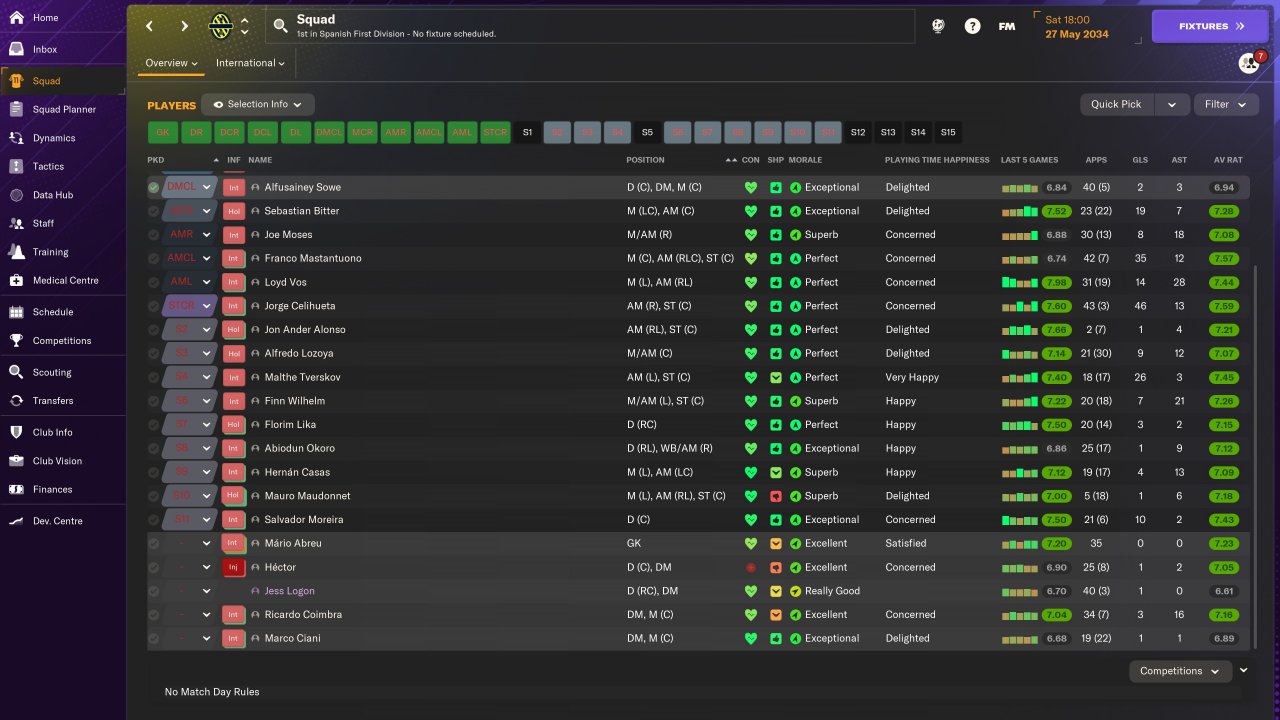The image size is (1280, 720).
Task: Open the Schedule sidebar icon
Action: tap(16, 312)
